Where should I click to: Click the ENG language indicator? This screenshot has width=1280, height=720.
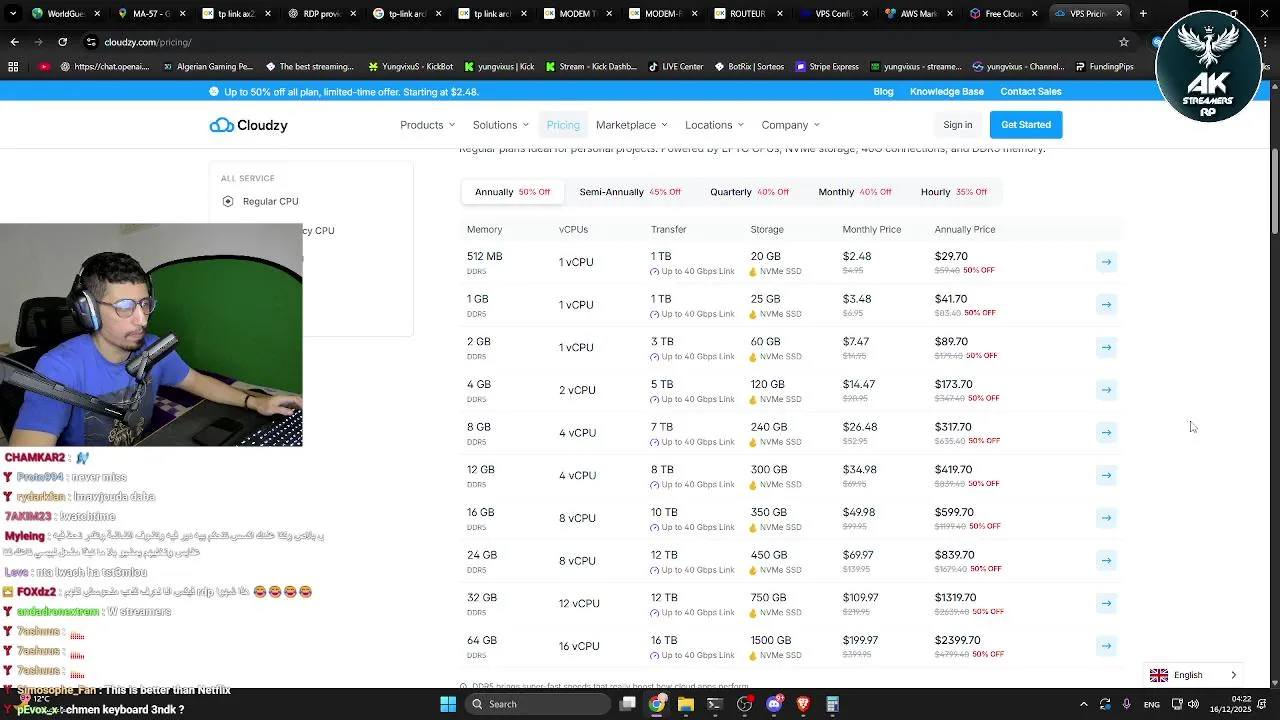coord(1152,704)
